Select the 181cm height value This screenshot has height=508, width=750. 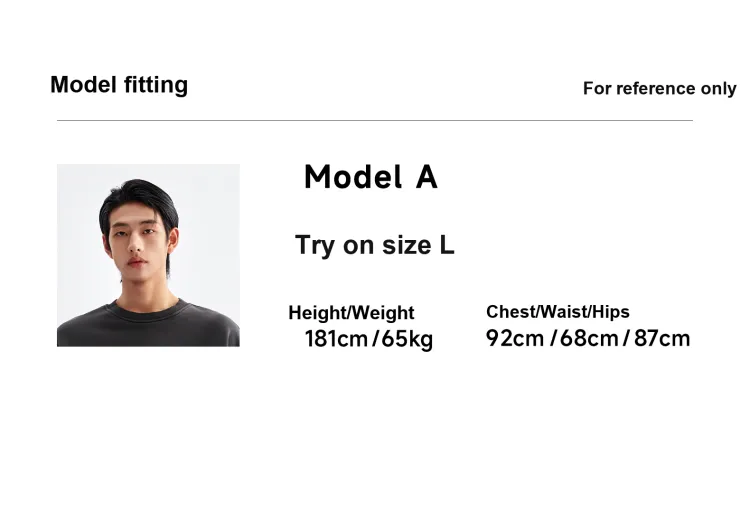pyautogui.click(x=336, y=339)
